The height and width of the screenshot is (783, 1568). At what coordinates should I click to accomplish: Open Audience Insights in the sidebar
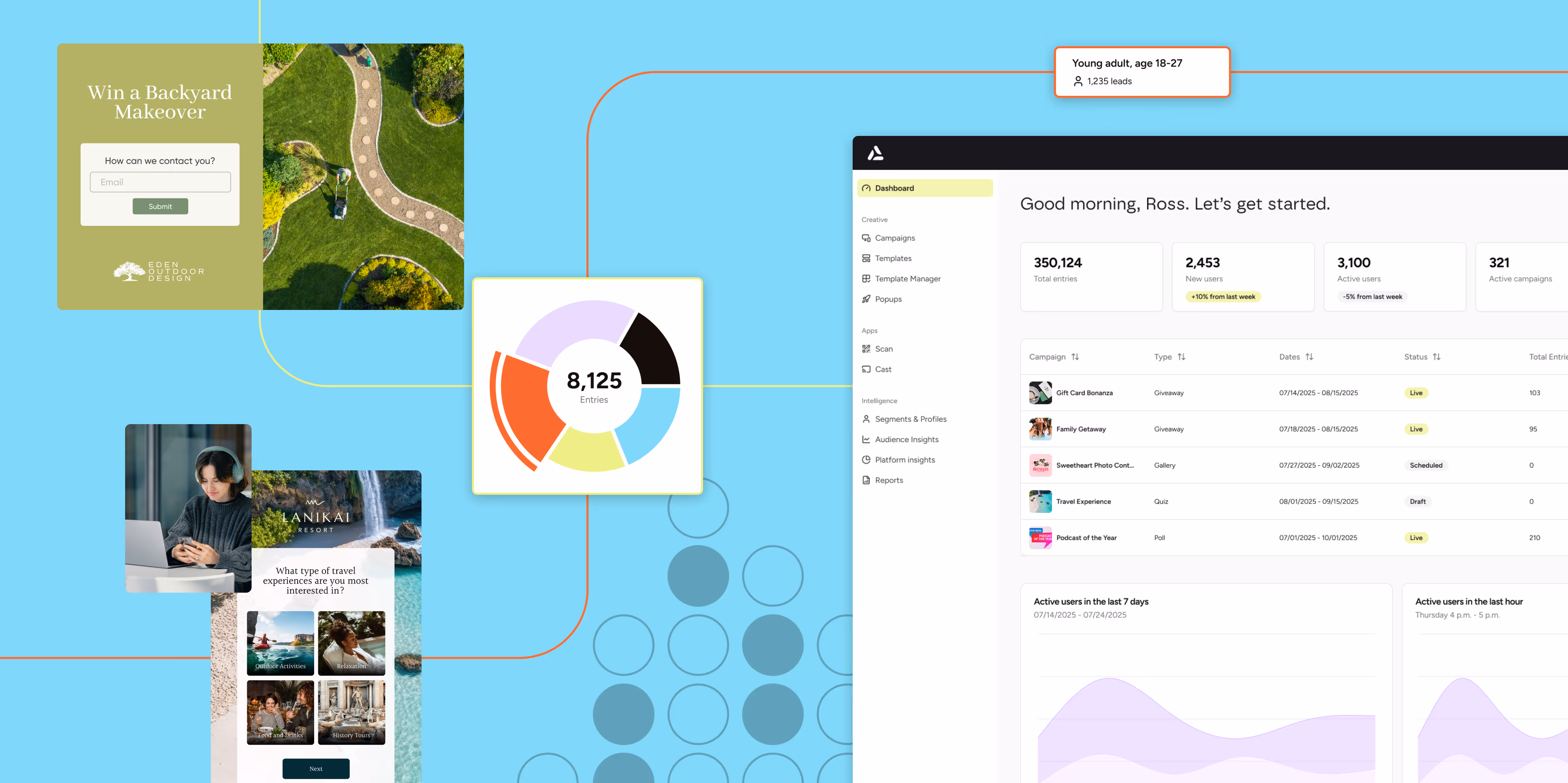[x=906, y=439]
